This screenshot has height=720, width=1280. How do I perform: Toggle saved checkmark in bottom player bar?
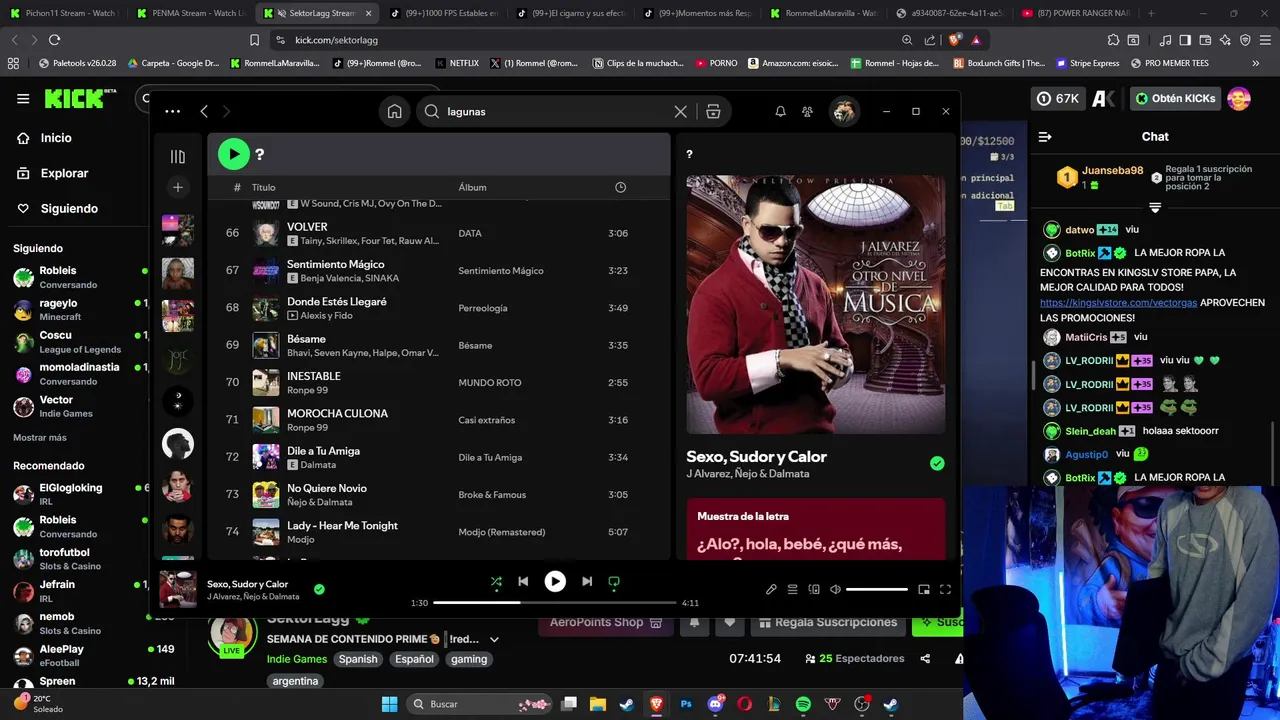319,589
